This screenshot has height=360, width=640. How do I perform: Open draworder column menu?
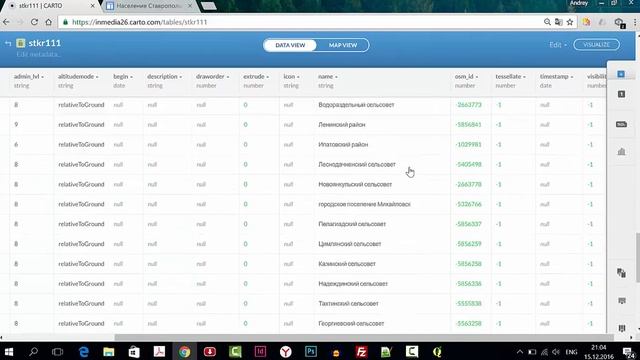click(228, 77)
